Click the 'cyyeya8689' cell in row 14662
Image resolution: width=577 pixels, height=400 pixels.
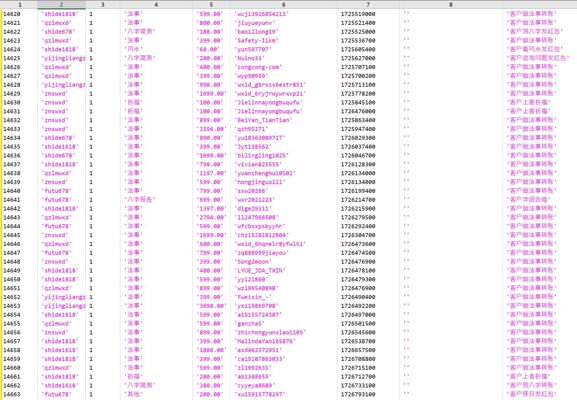coord(255,386)
